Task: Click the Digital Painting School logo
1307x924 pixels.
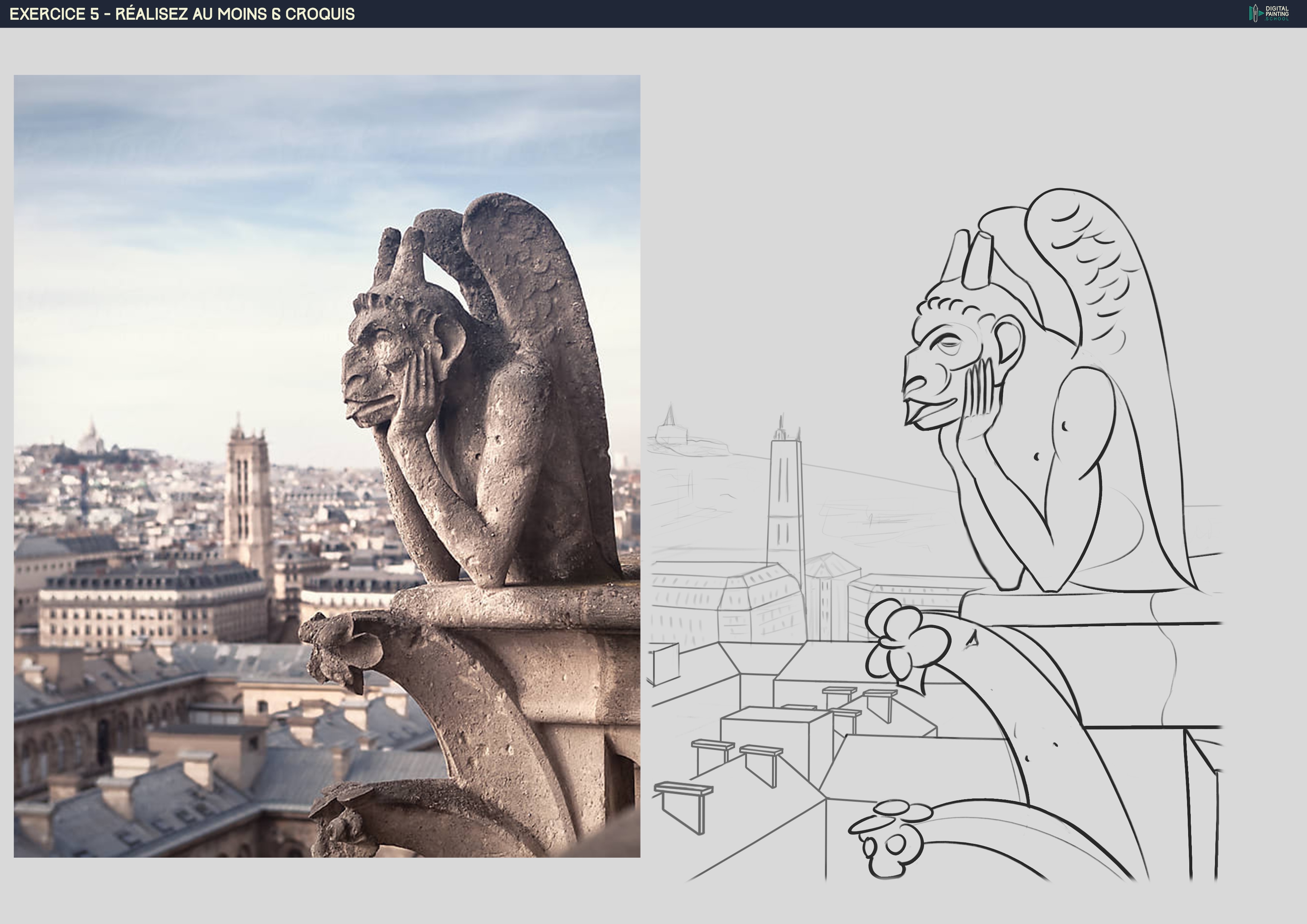Action: 1268,13
